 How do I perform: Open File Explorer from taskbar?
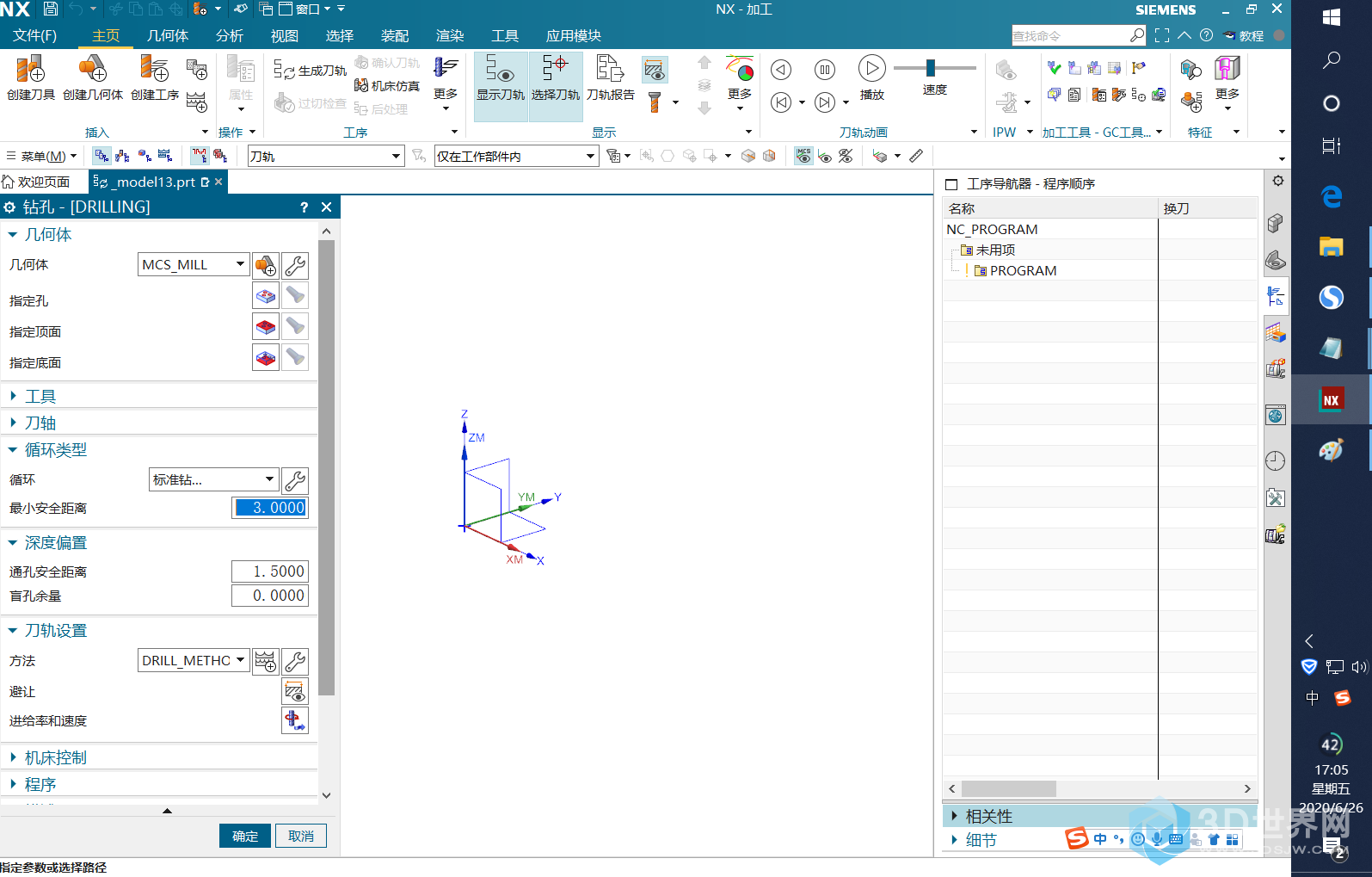[x=1332, y=247]
